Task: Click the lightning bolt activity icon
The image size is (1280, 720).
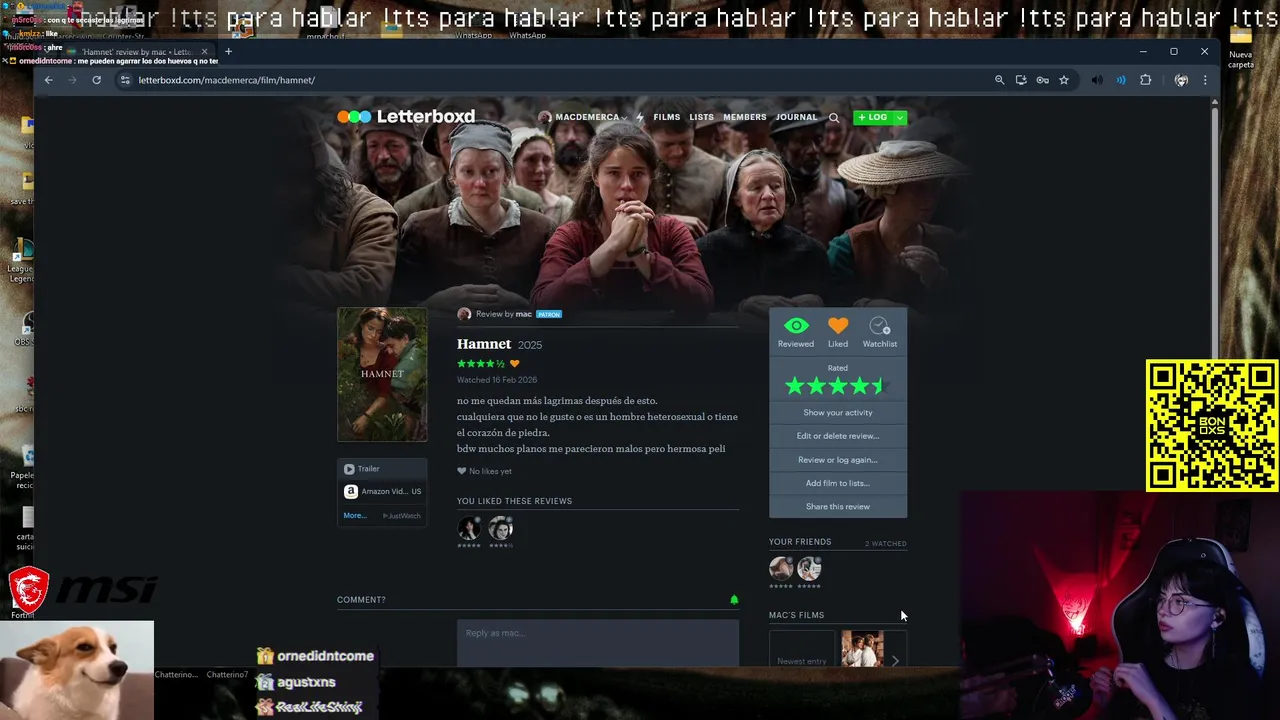Action: [x=640, y=117]
